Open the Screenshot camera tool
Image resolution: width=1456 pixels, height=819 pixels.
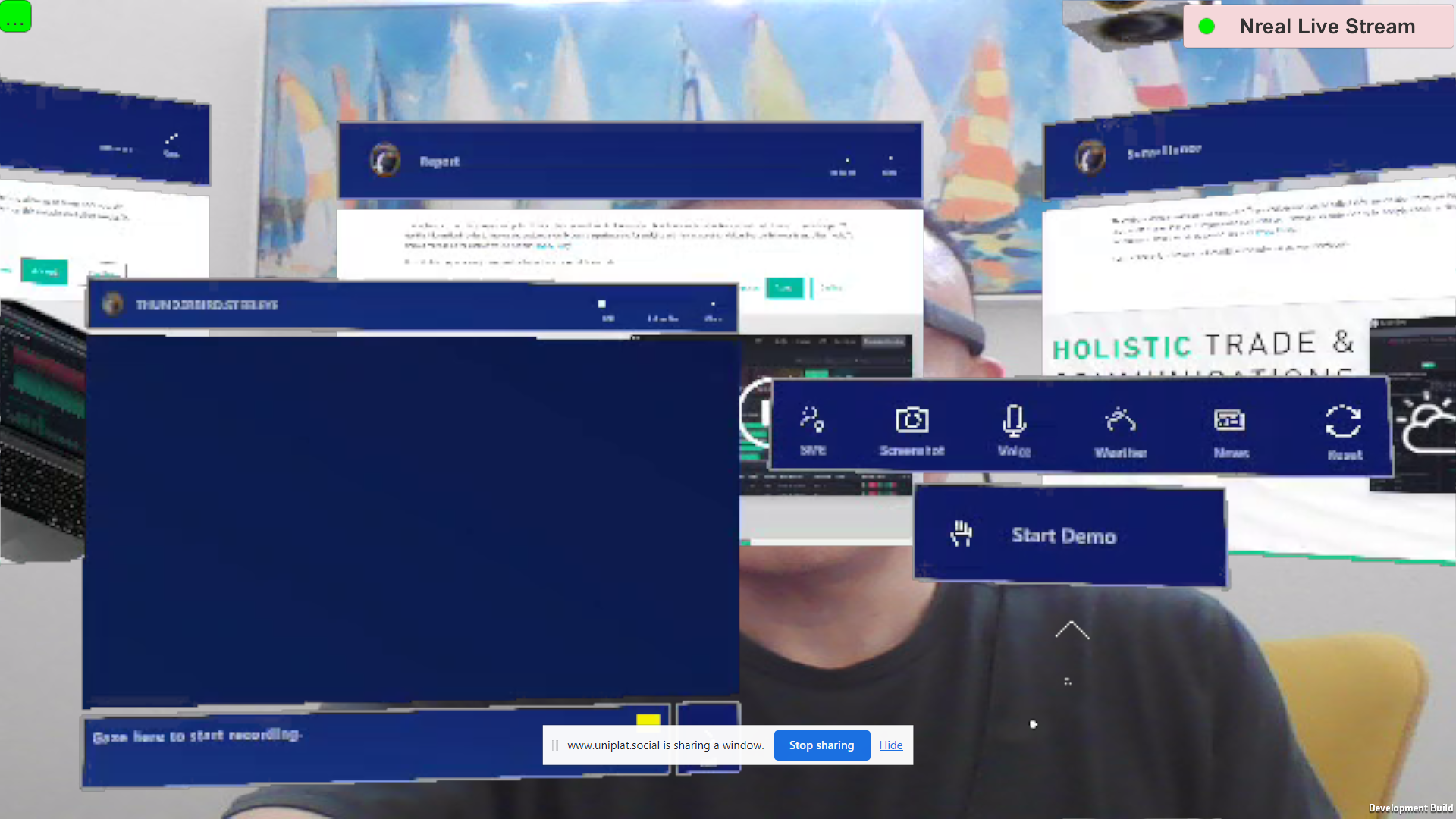912,419
